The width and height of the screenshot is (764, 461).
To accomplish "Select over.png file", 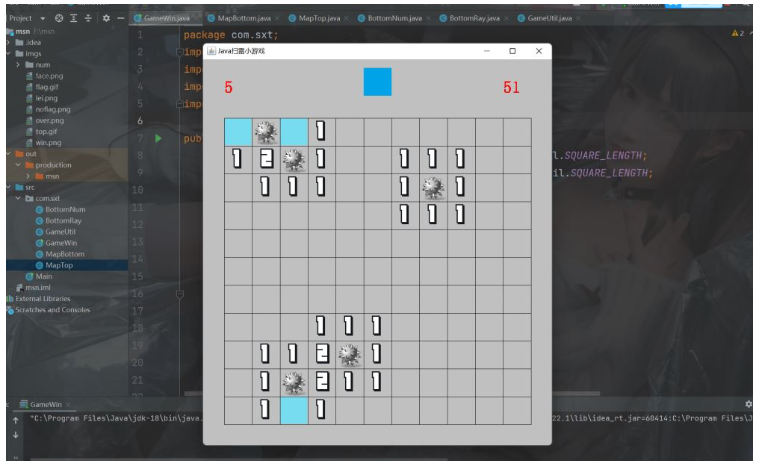I will click(49, 121).
